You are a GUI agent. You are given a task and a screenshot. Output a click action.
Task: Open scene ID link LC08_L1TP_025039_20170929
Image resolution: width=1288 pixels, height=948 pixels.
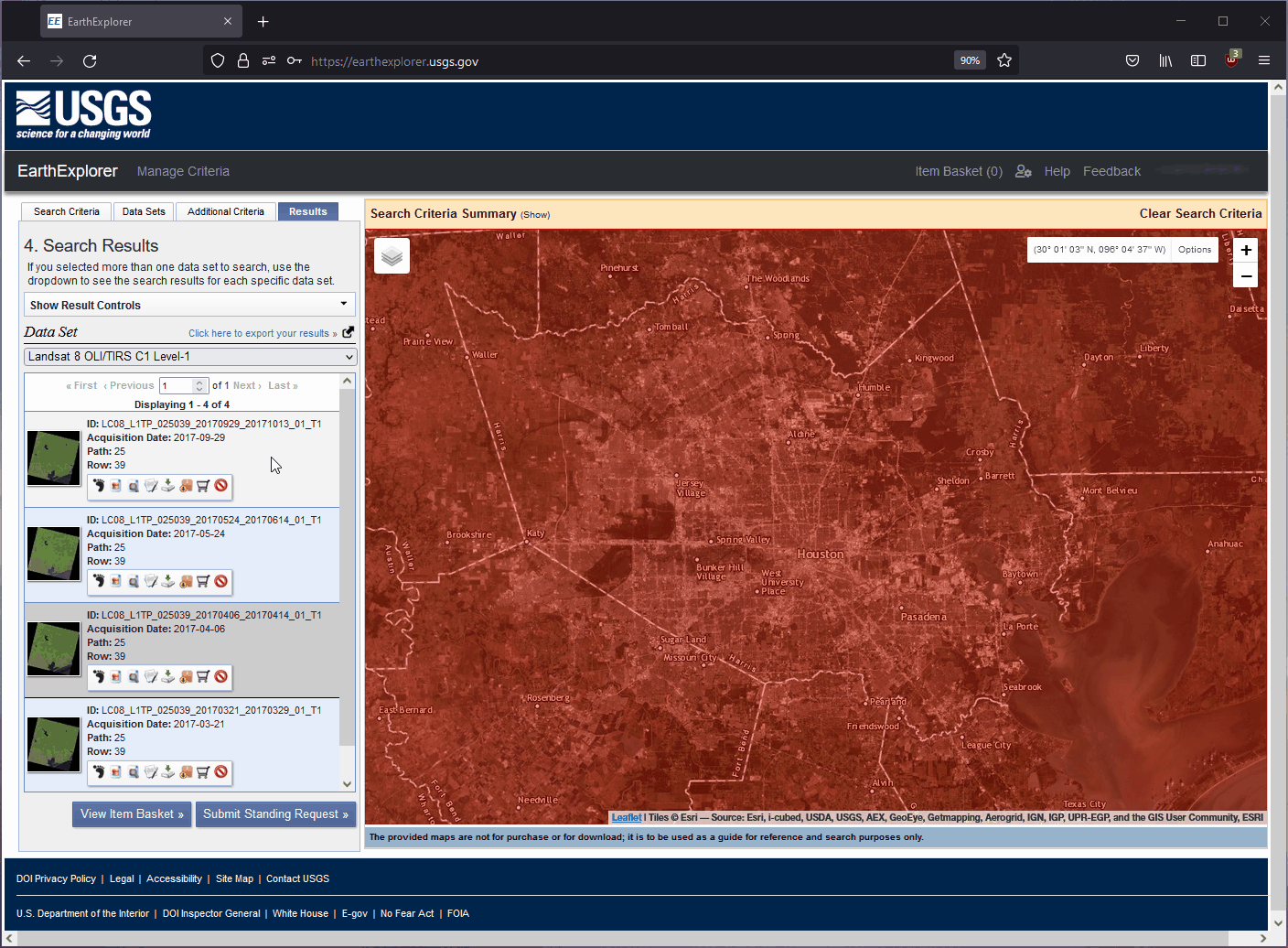(211, 424)
